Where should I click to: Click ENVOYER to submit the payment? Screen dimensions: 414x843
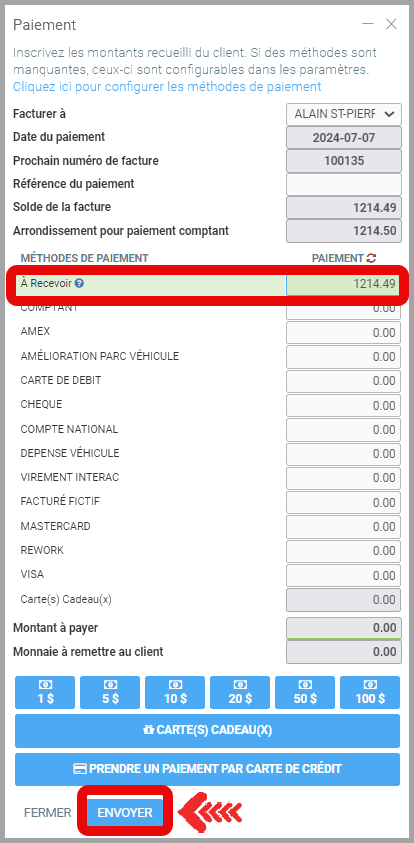125,812
